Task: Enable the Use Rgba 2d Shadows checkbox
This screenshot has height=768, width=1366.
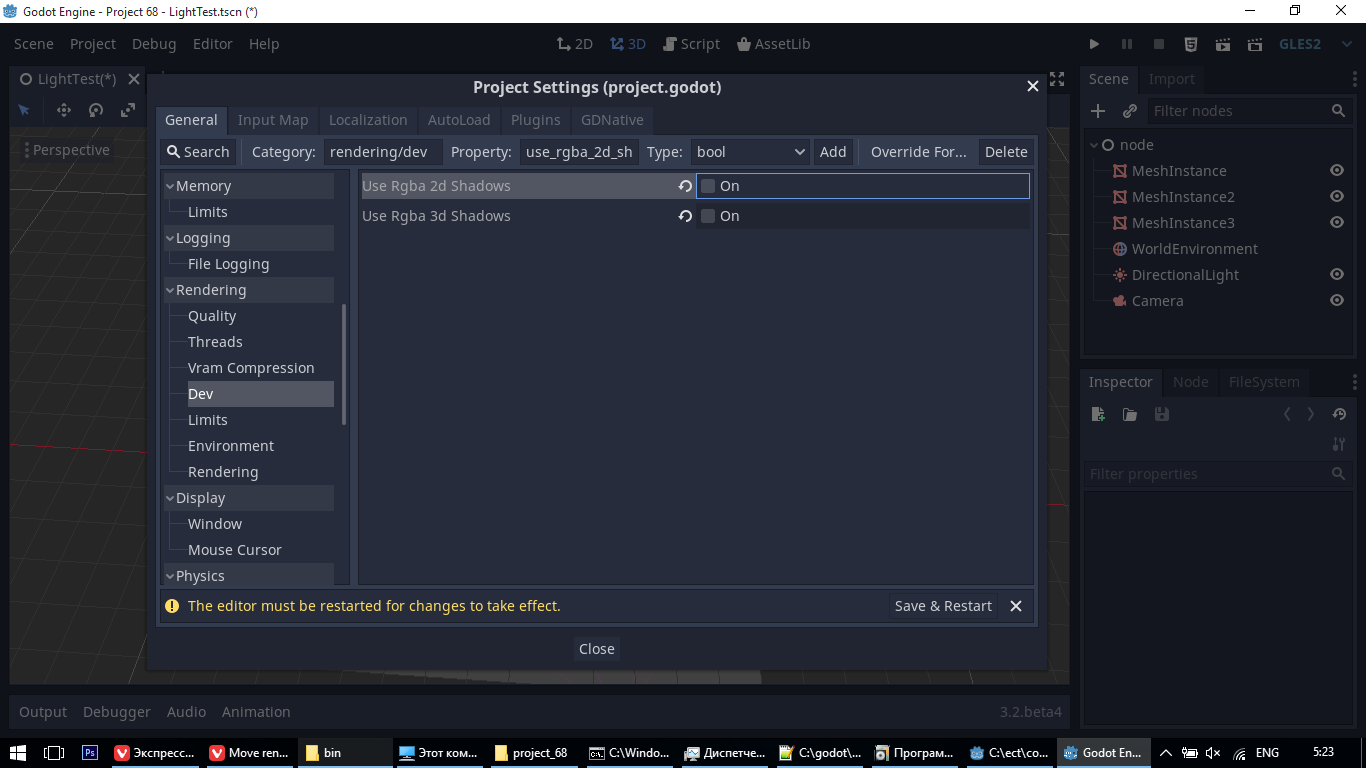Action: pos(707,185)
